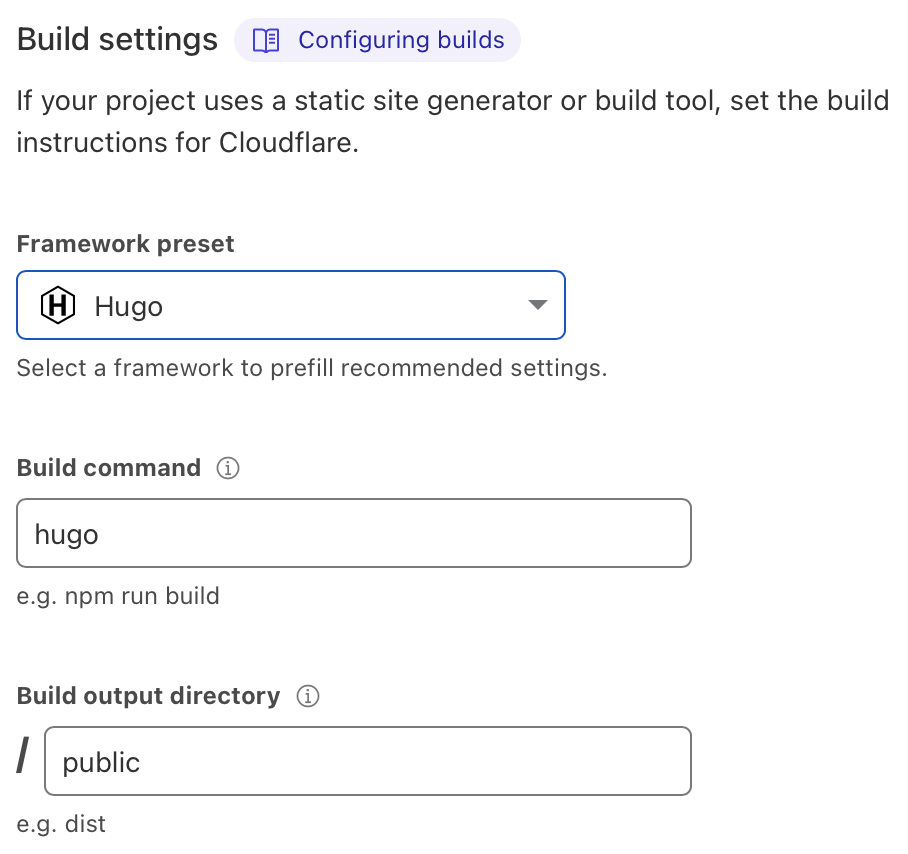Open the Build command info icon
The height and width of the screenshot is (854, 908).
pos(228,468)
